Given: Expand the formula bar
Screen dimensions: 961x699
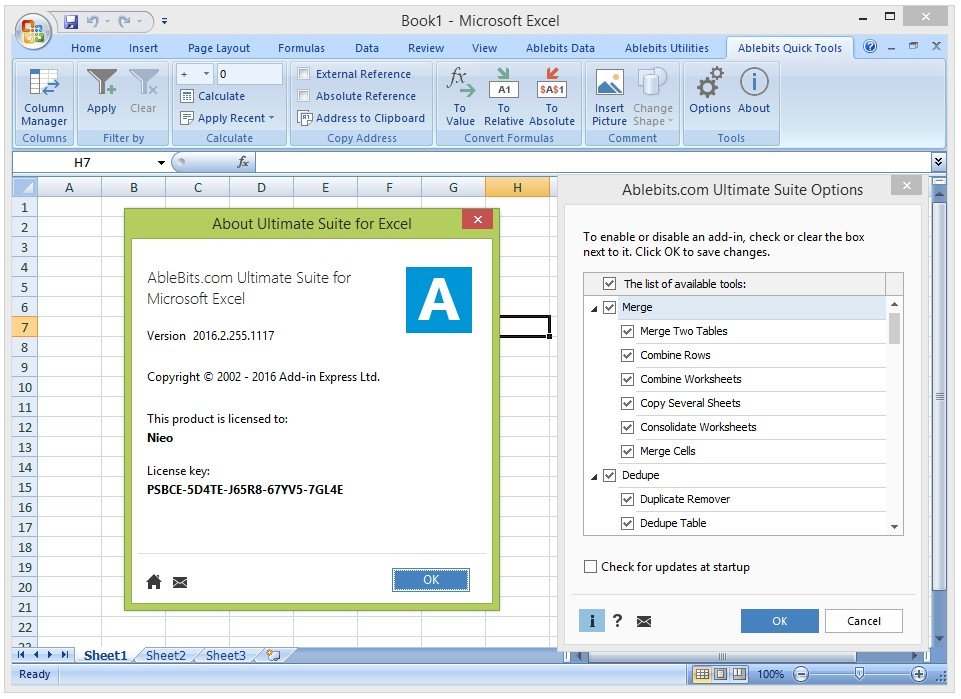Looking at the screenshot, I should coord(938,162).
